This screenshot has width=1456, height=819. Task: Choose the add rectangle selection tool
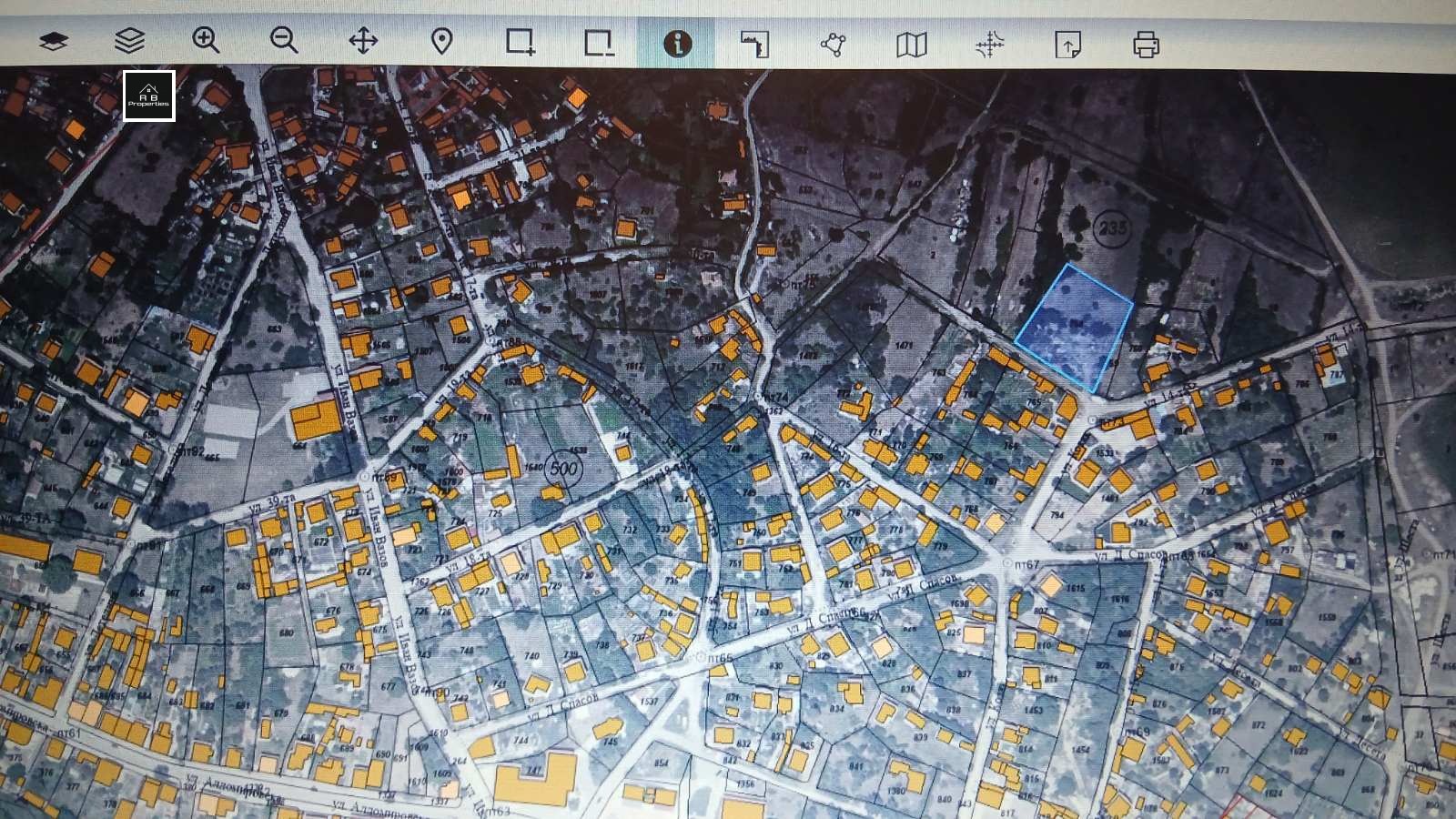pos(521,42)
